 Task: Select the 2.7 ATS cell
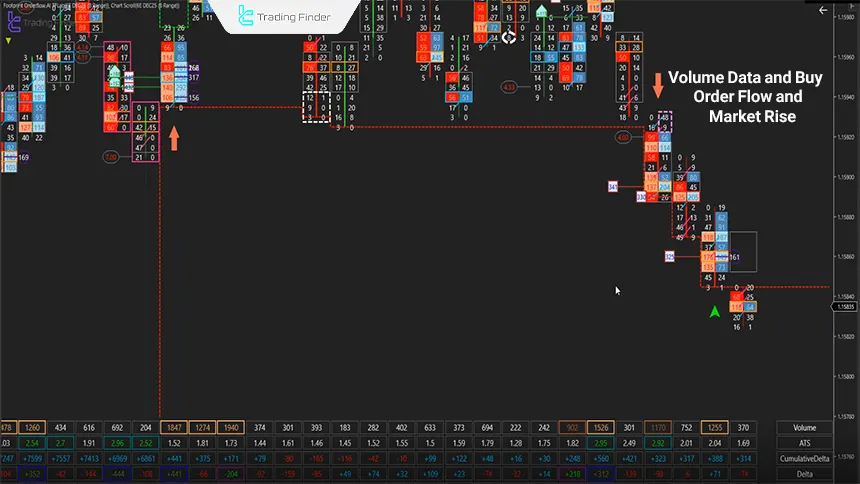click(60, 443)
